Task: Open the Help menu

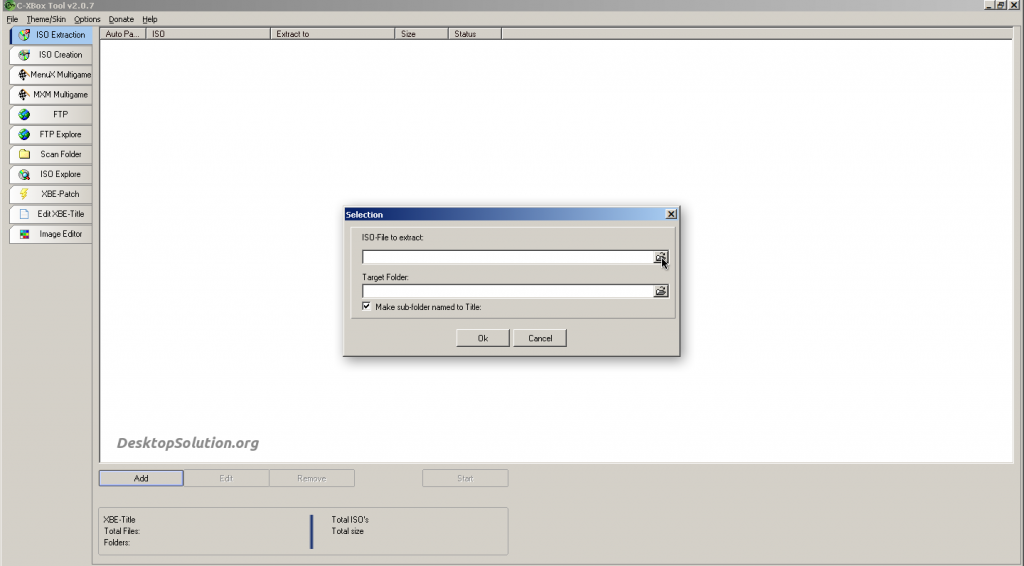Action: click(x=150, y=20)
